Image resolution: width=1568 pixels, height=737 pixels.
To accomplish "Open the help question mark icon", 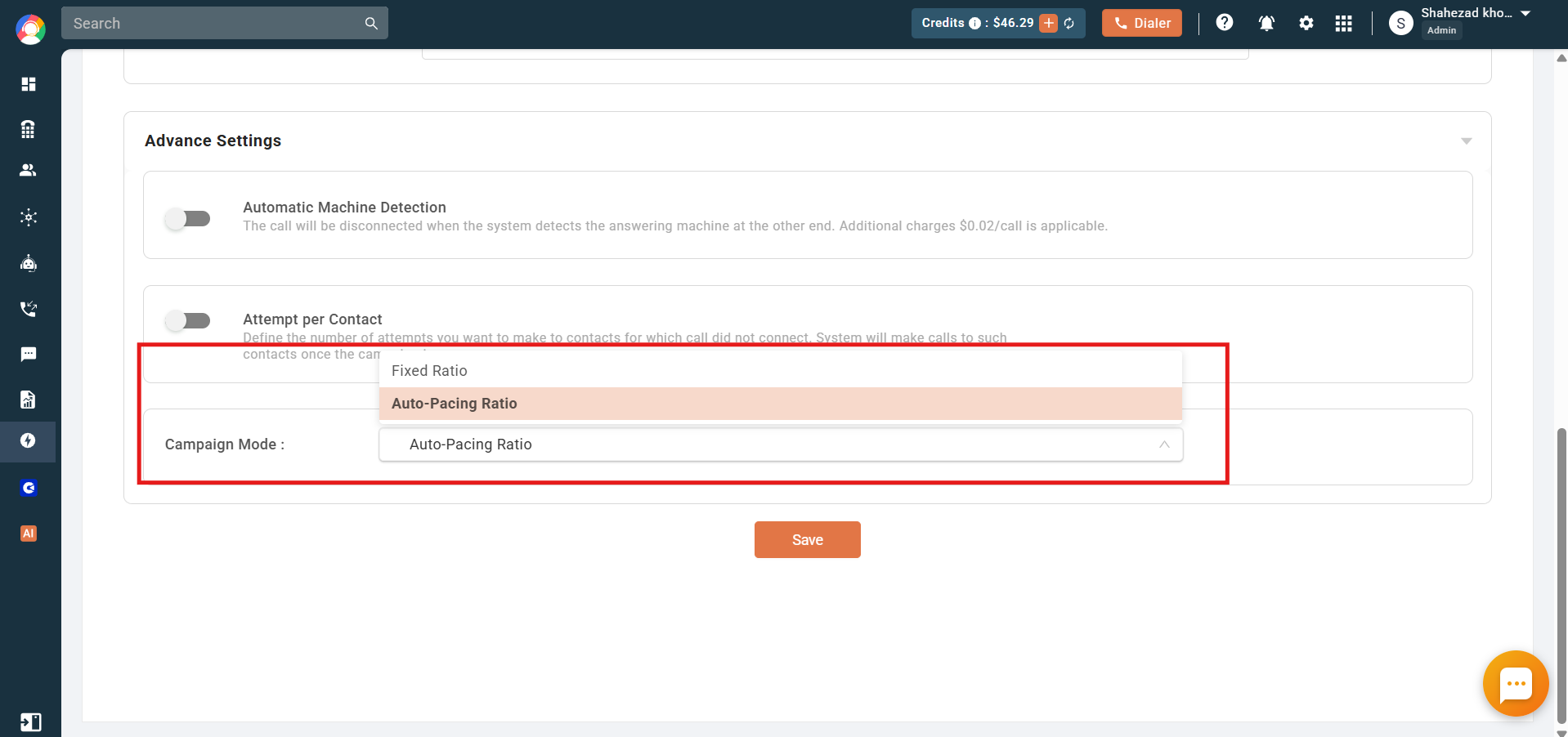I will (1225, 23).
